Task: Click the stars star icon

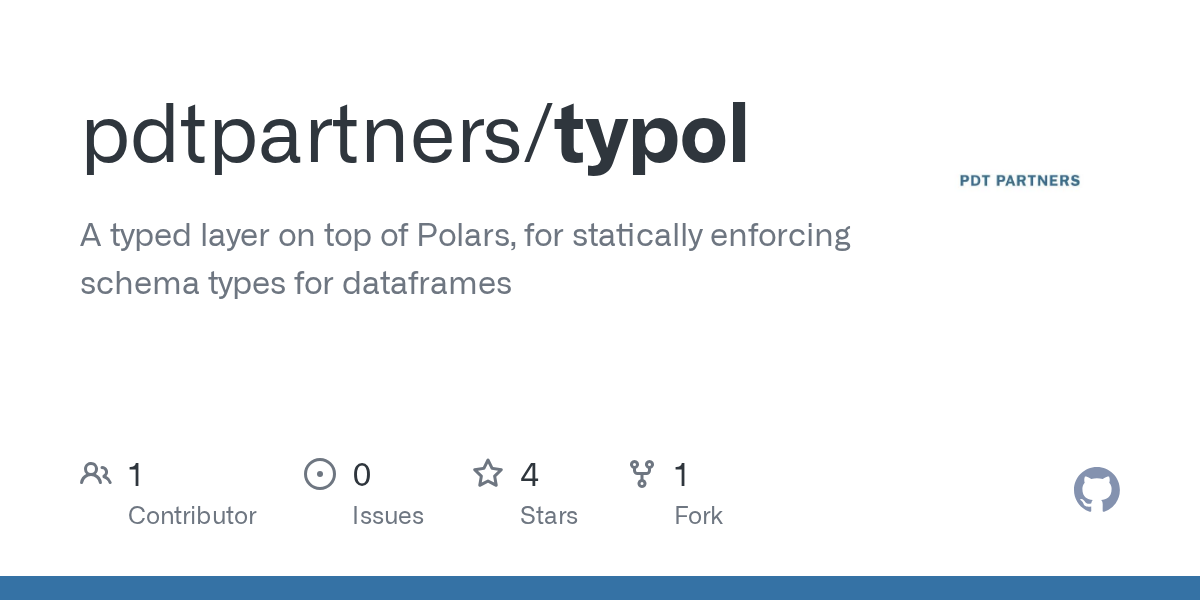Action: pyautogui.click(x=488, y=473)
